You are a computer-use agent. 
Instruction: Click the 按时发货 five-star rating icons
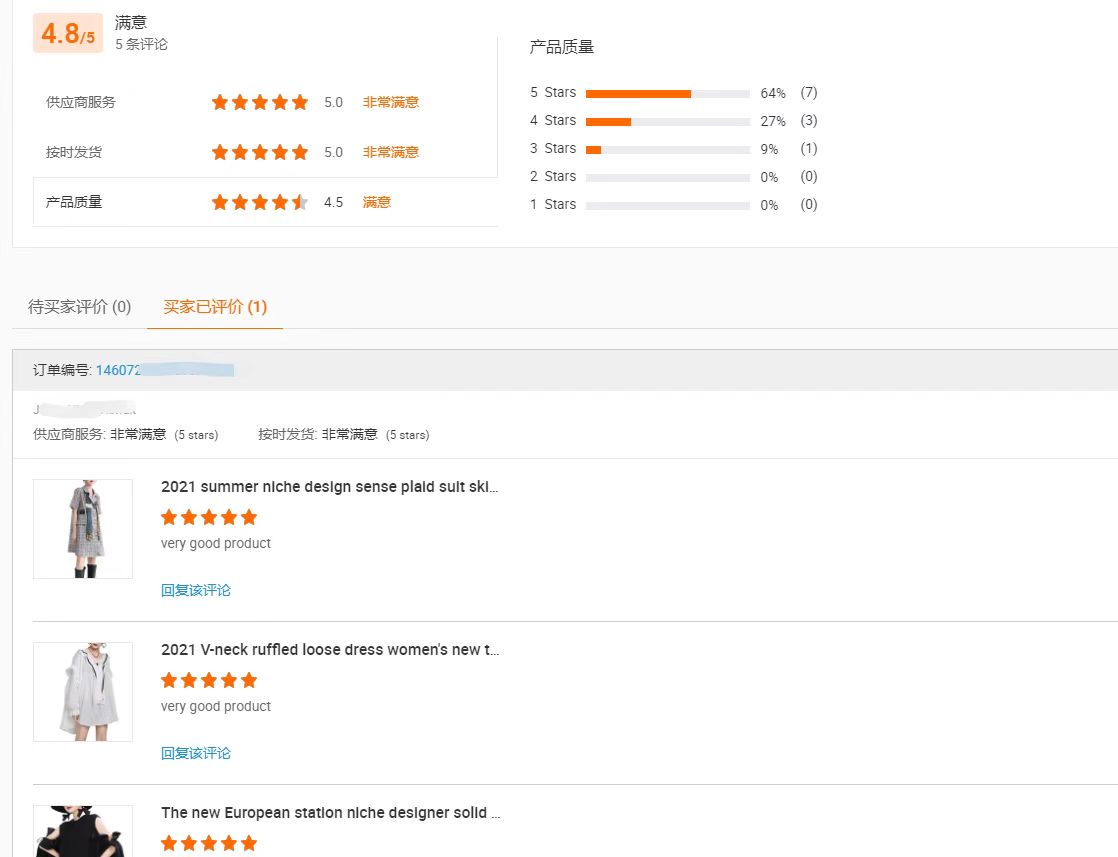(260, 152)
